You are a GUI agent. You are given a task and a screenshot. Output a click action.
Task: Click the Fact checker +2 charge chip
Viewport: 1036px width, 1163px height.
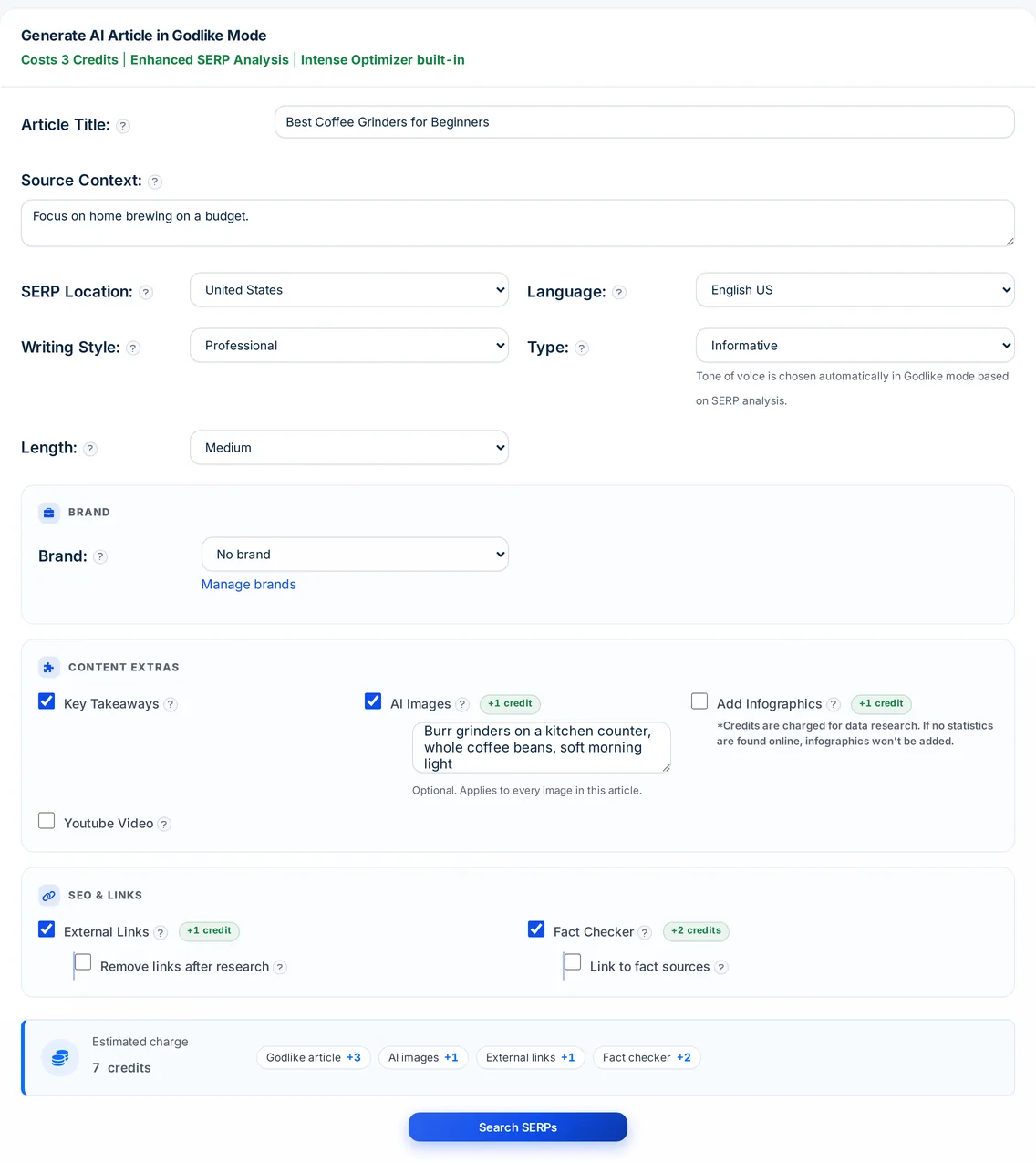coord(647,1058)
